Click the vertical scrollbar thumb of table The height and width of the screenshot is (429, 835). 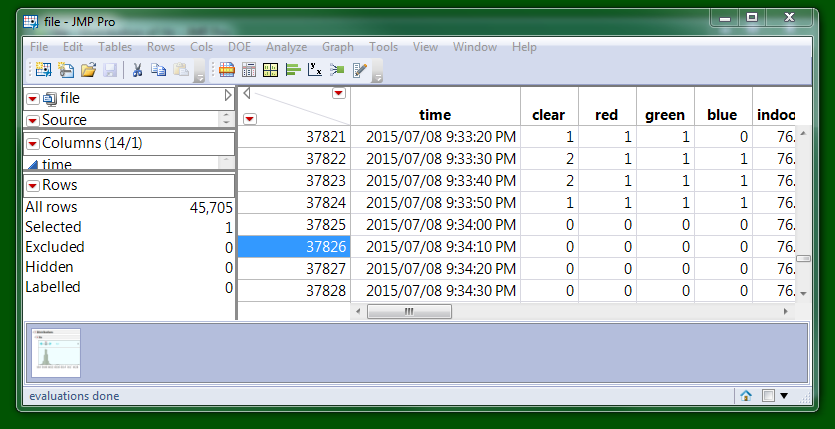pos(804,258)
